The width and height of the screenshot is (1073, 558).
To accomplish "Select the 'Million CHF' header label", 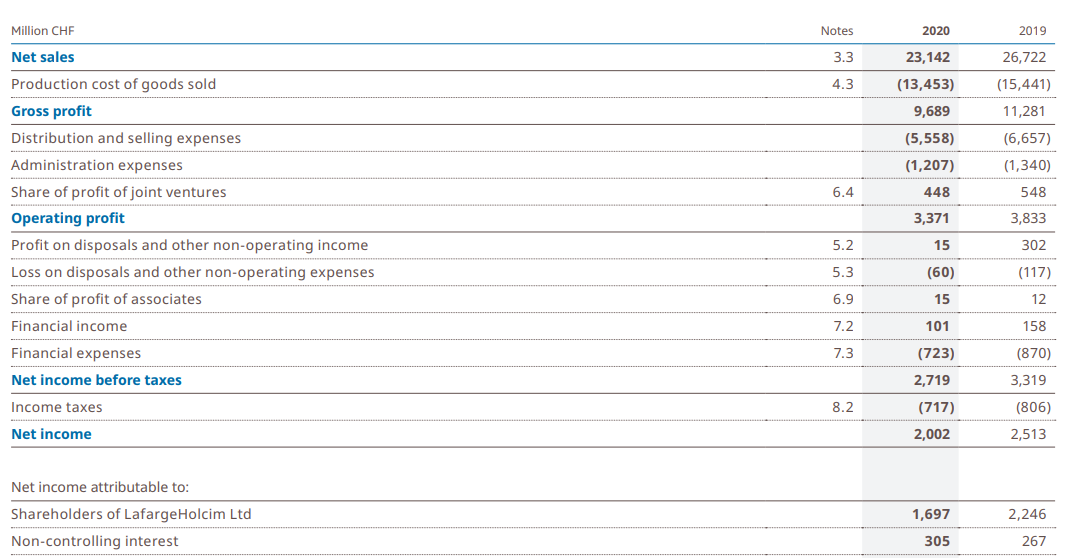I will click(x=42, y=31).
